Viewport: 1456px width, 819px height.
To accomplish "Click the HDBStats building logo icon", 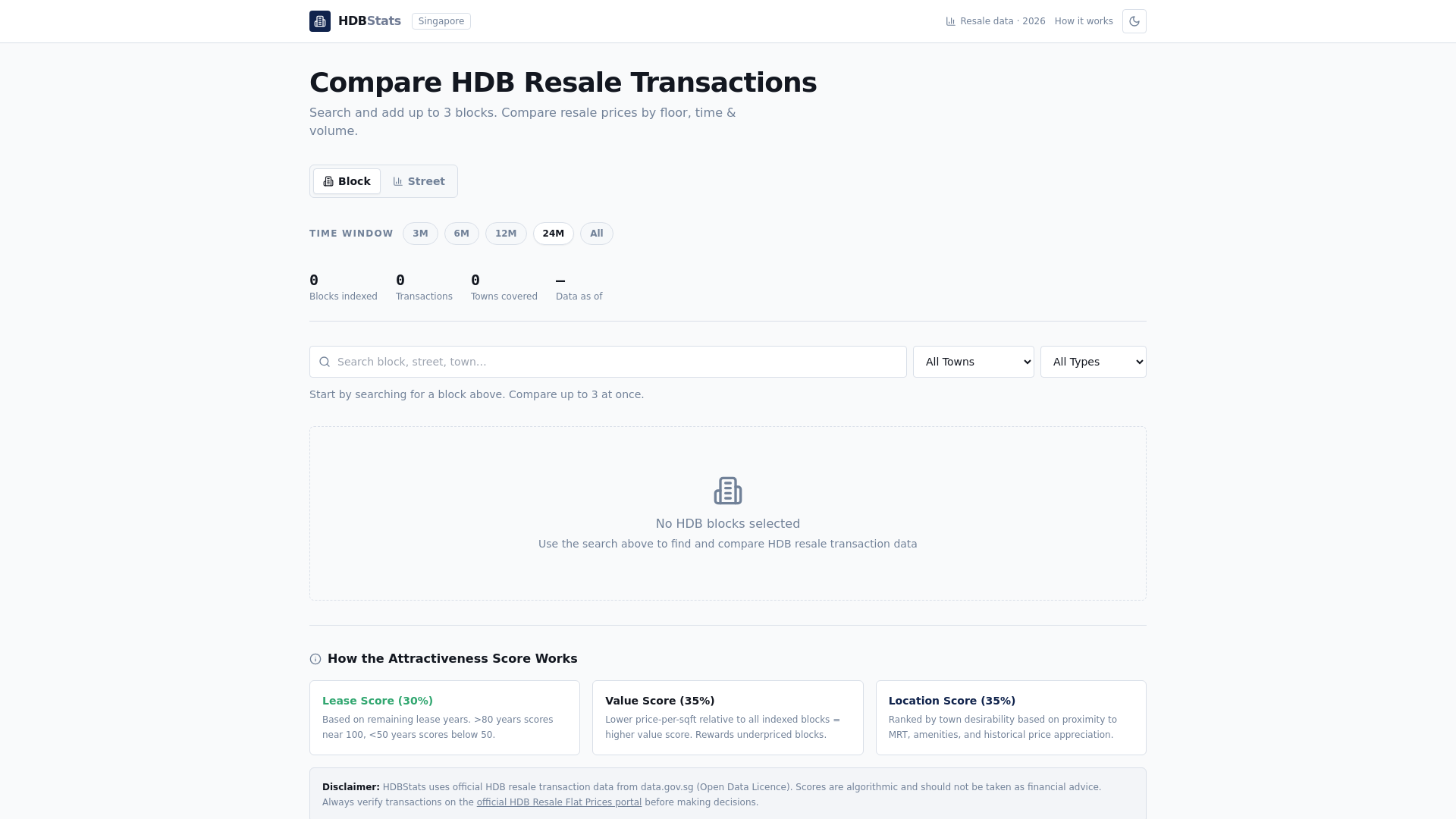I will [320, 21].
